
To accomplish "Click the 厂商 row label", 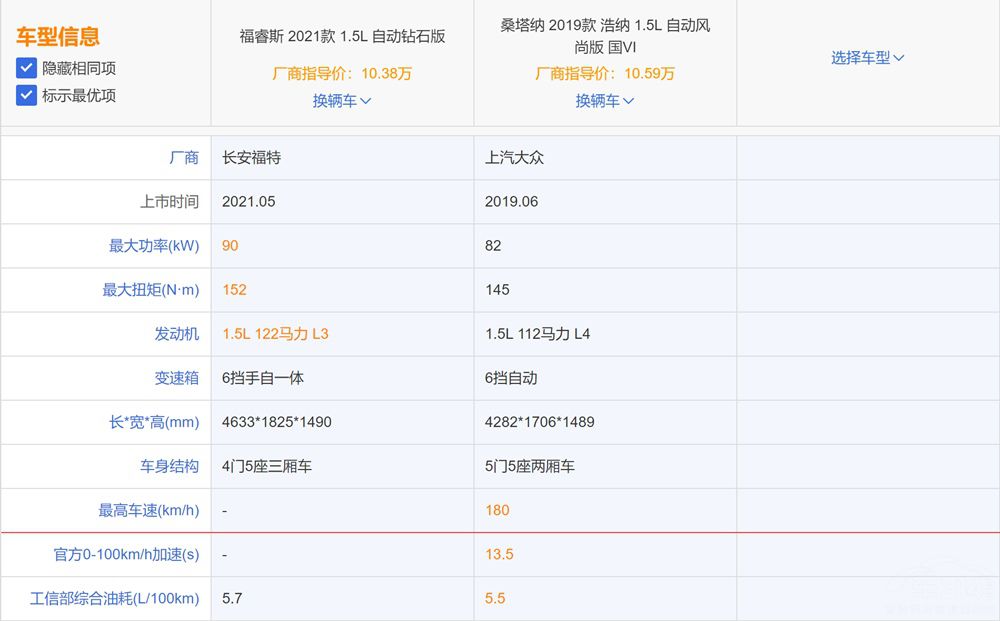I will (184, 158).
